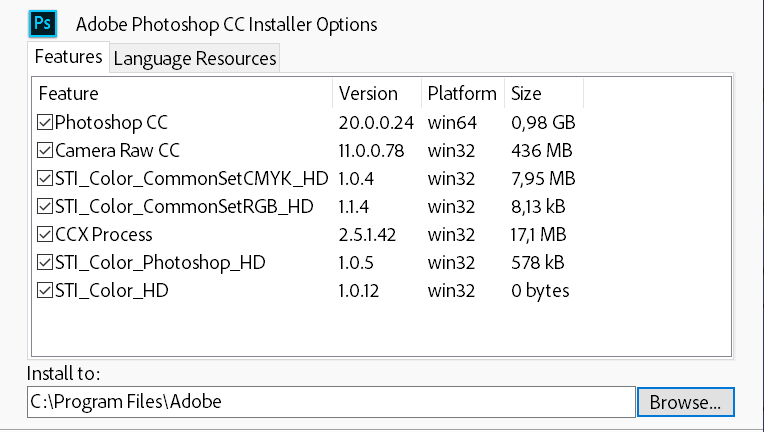Switch to the Language Resources tab
The height and width of the screenshot is (432, 764).
[195, 58]
